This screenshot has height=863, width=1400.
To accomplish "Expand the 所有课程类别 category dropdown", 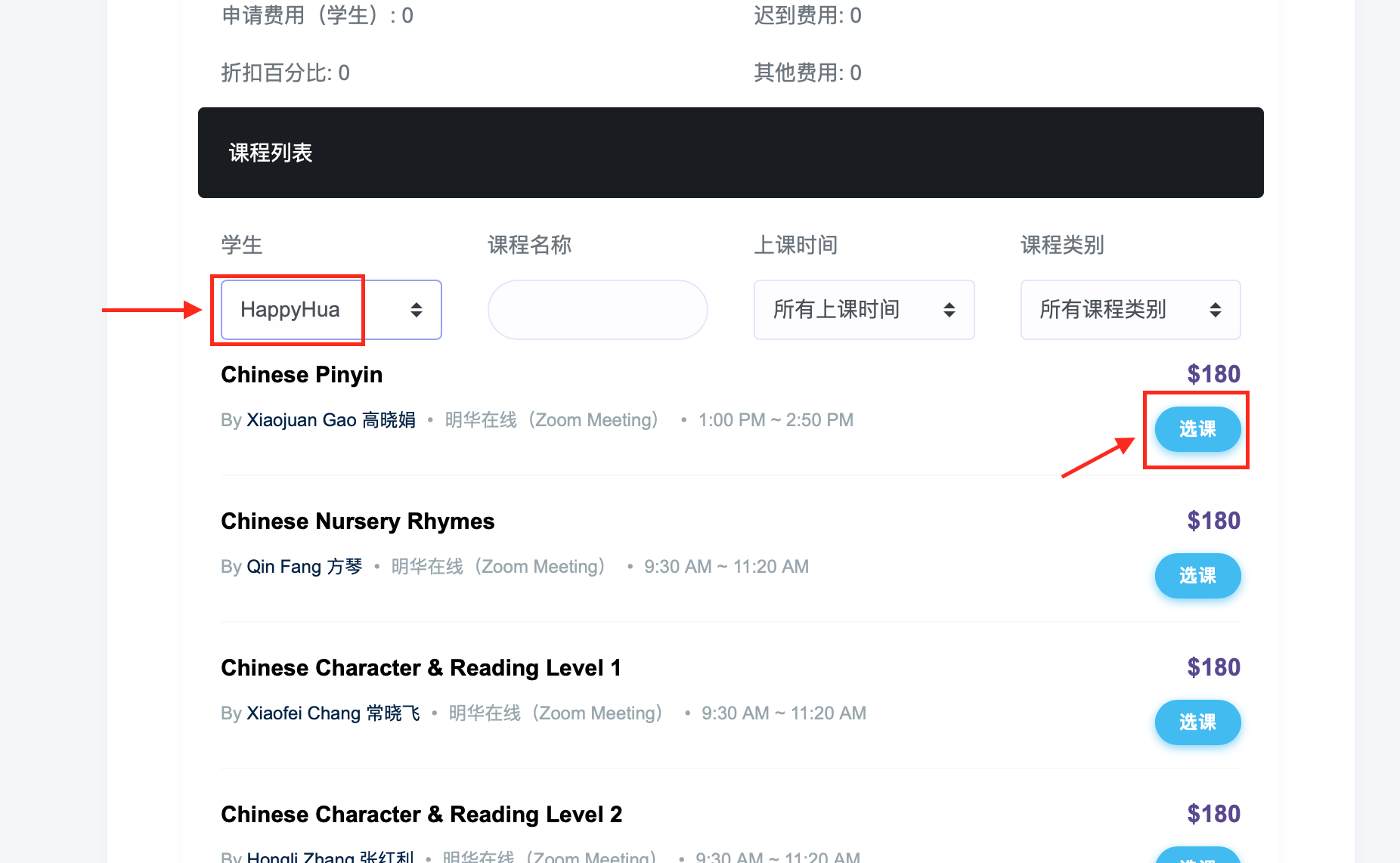I will click(x=1130, y=310).
